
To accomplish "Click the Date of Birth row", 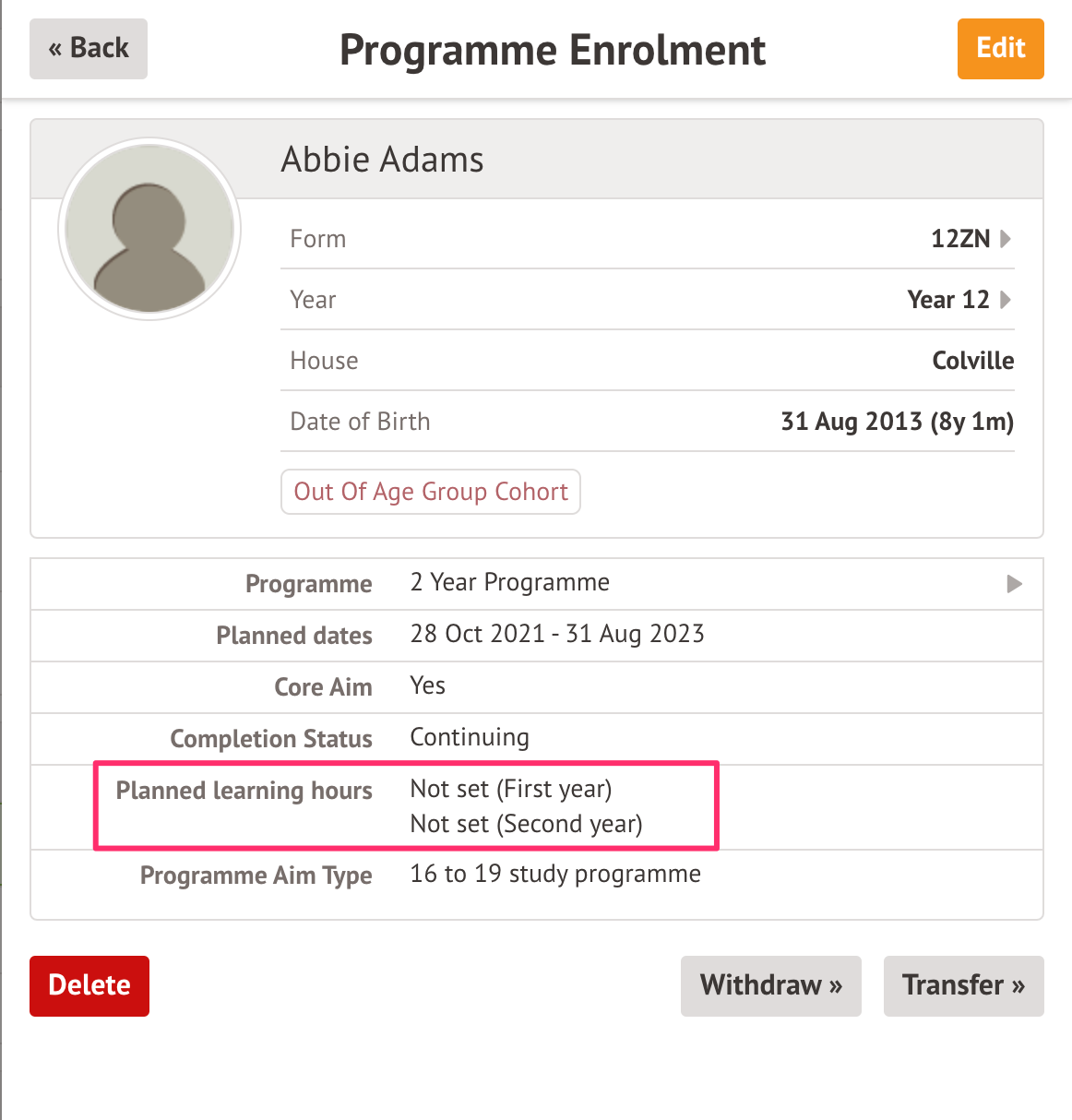I will click(x=646, y=422).
